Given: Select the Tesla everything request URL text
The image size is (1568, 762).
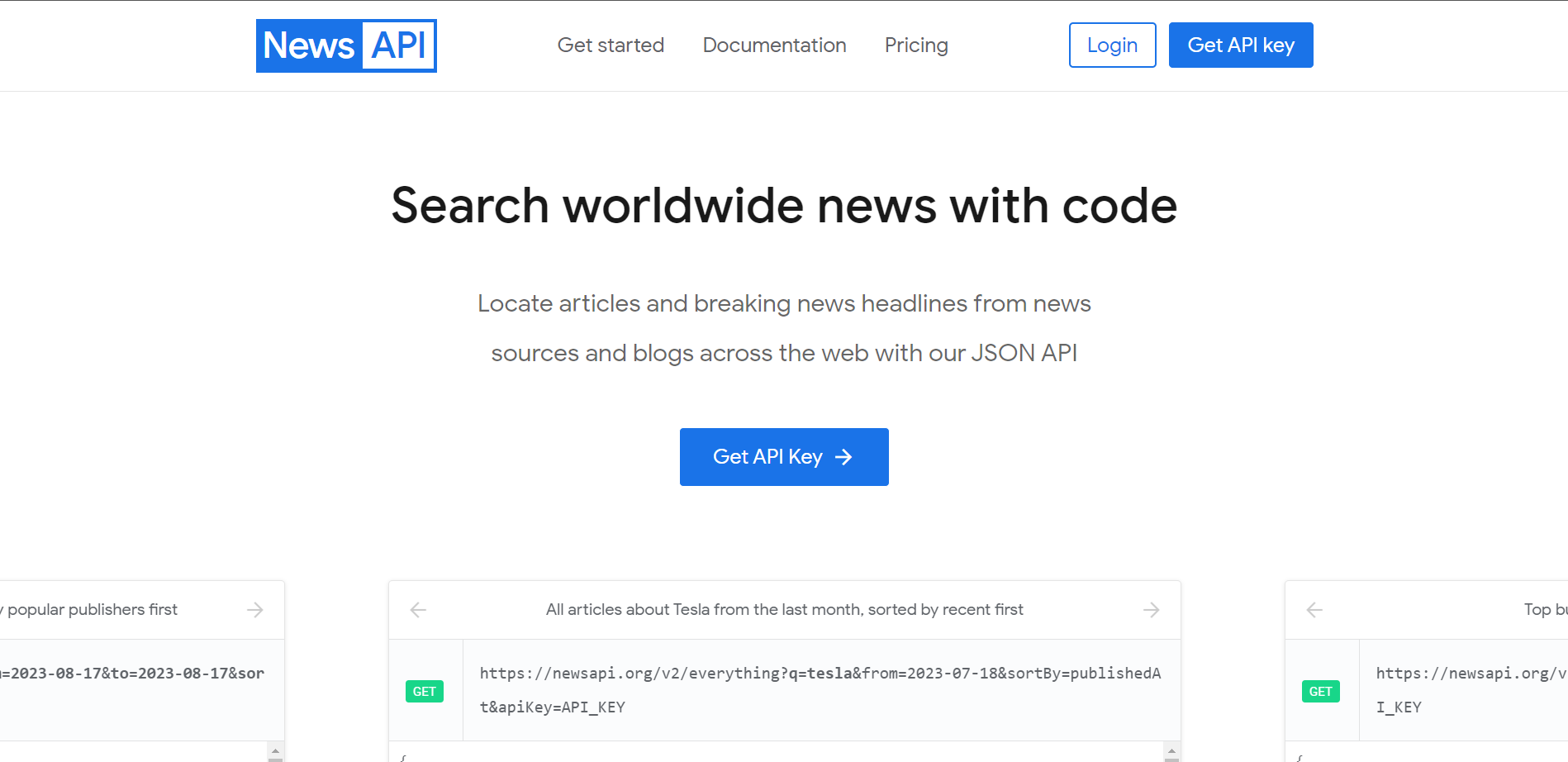Looking at the screenshot, I should point(820,690).
